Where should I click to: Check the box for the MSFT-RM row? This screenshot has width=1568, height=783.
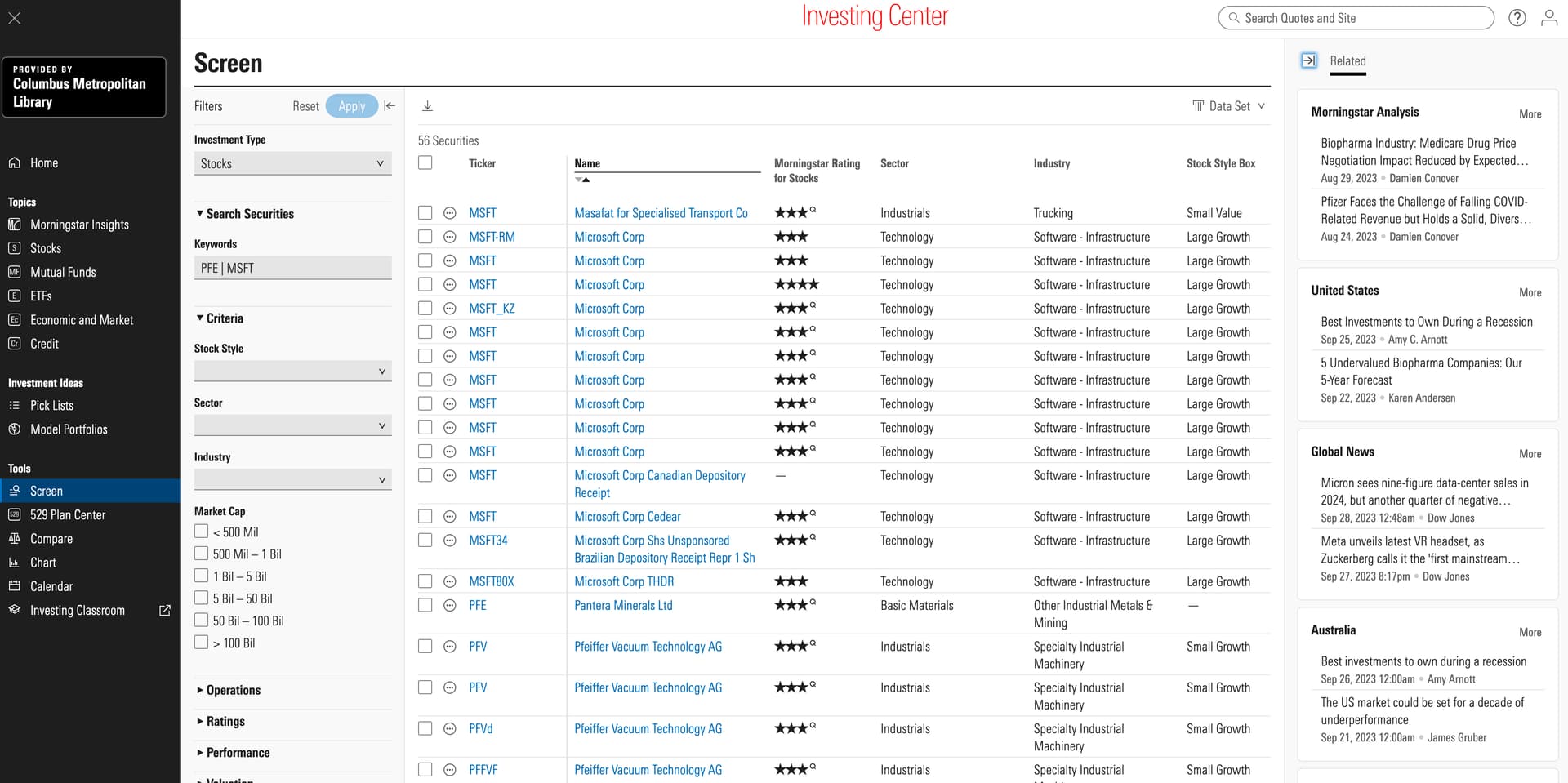click(425, 236)
